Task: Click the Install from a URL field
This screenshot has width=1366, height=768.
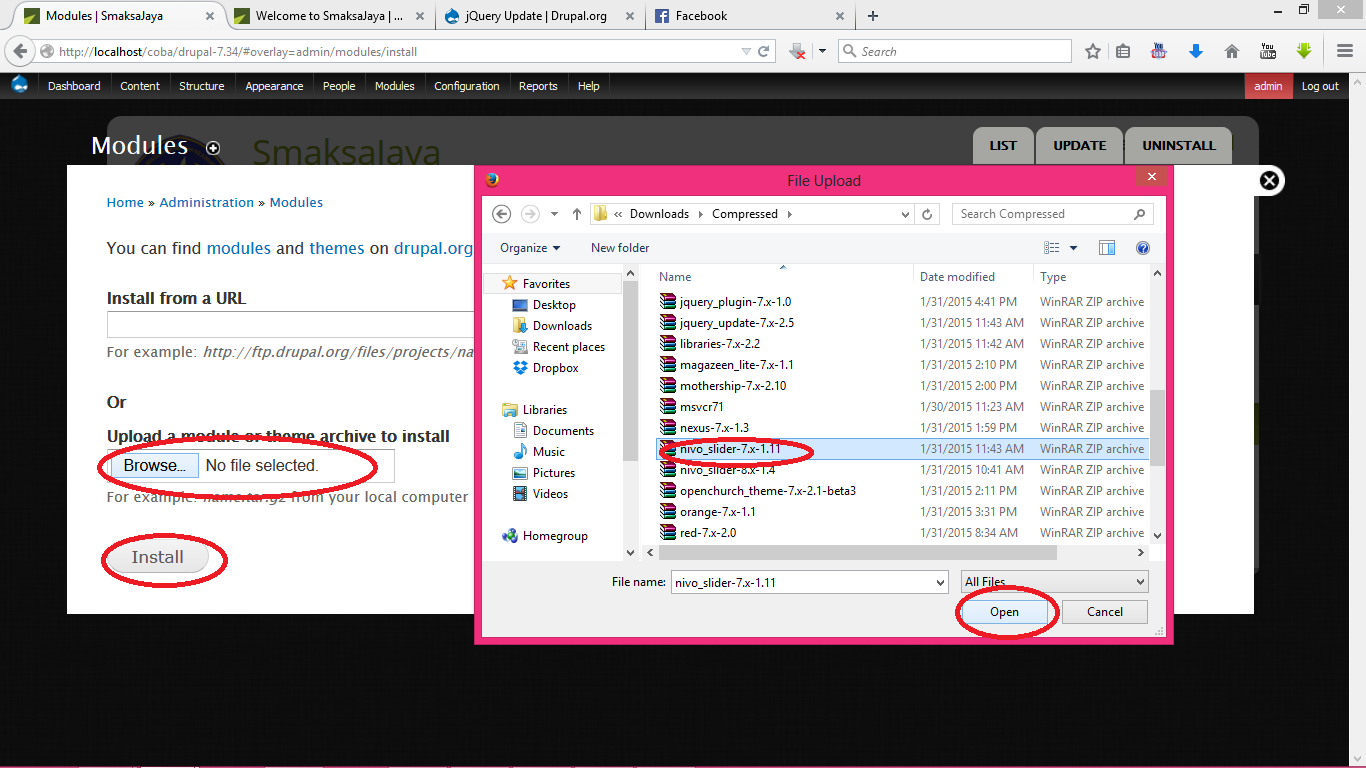Action: 290,325
